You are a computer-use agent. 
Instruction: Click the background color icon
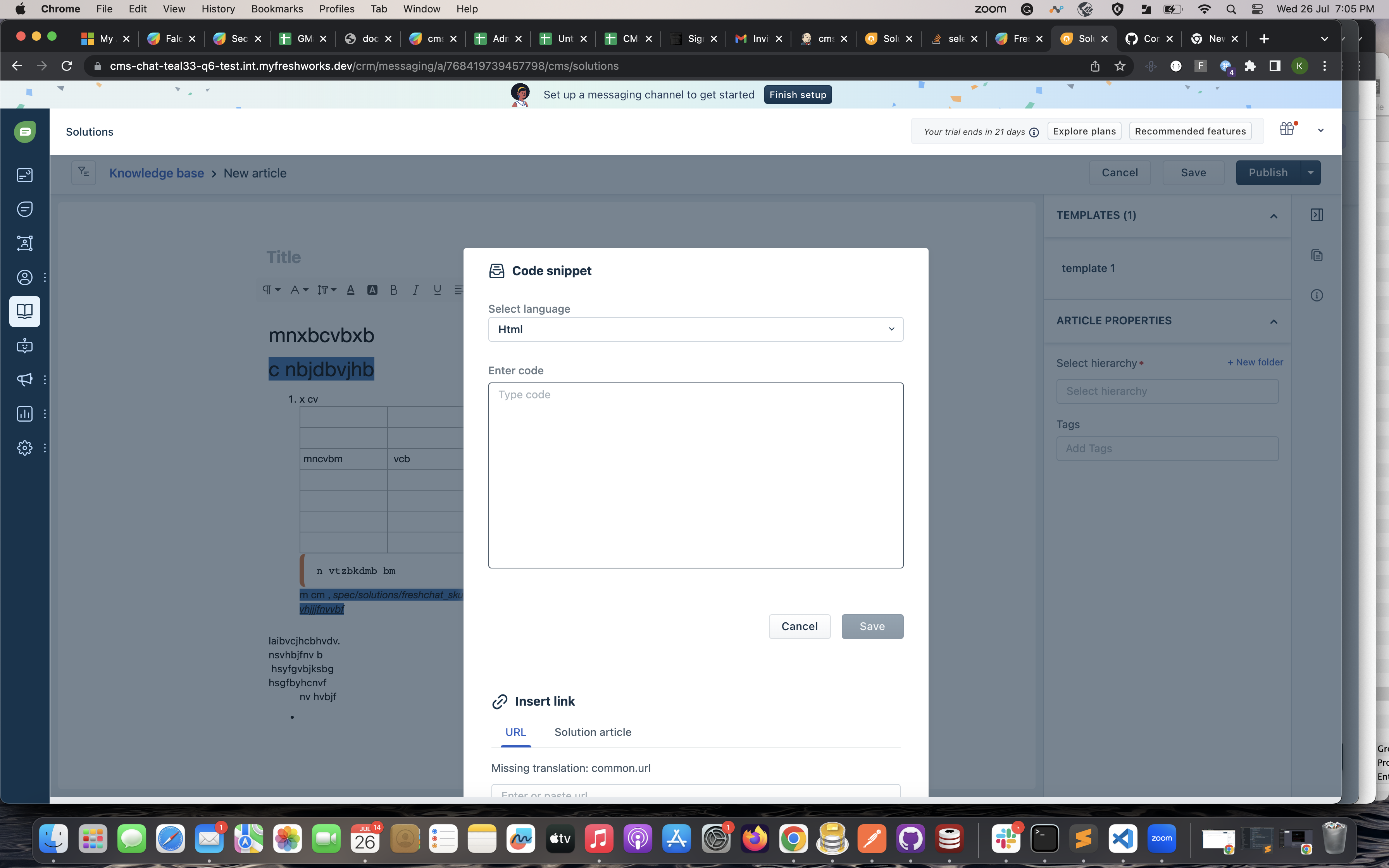coord(372,290)
